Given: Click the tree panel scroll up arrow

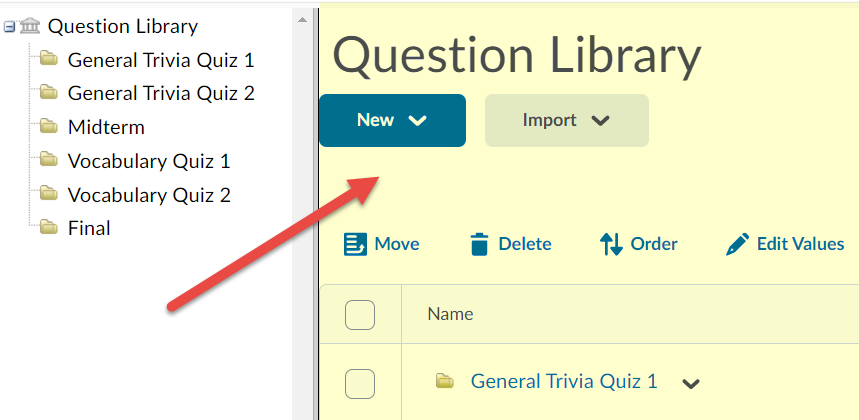Looking at the screenshot, I should pyautogui.click(x=301, y=18).
